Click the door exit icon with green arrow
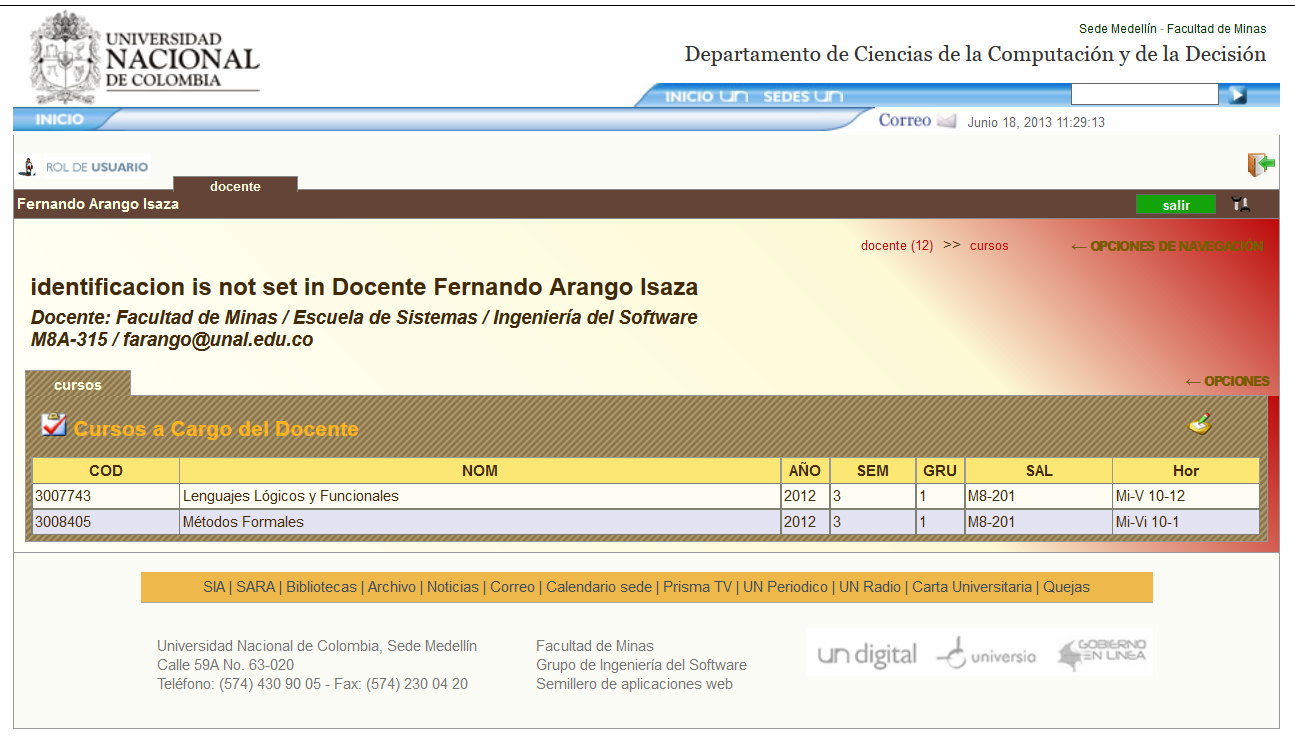Image resolution: width=1295 pixels, height=744 pixels. click(x=1261, y=165)
